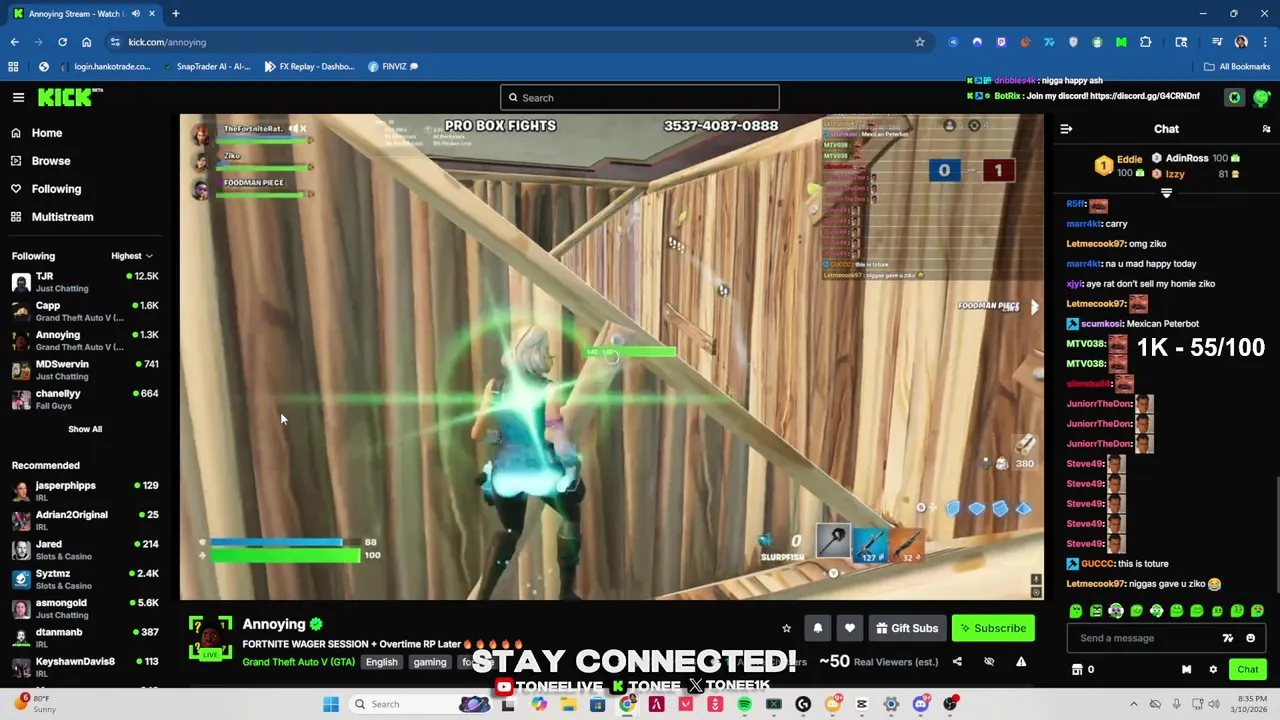Open chat settings gear
This screenshot has height=720, width=1280.
tap(1213, 670)
